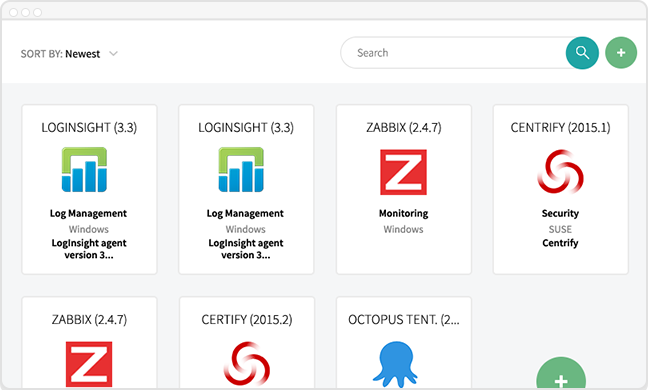Open the blue Octopus Tentacle icon

point(395,364)
